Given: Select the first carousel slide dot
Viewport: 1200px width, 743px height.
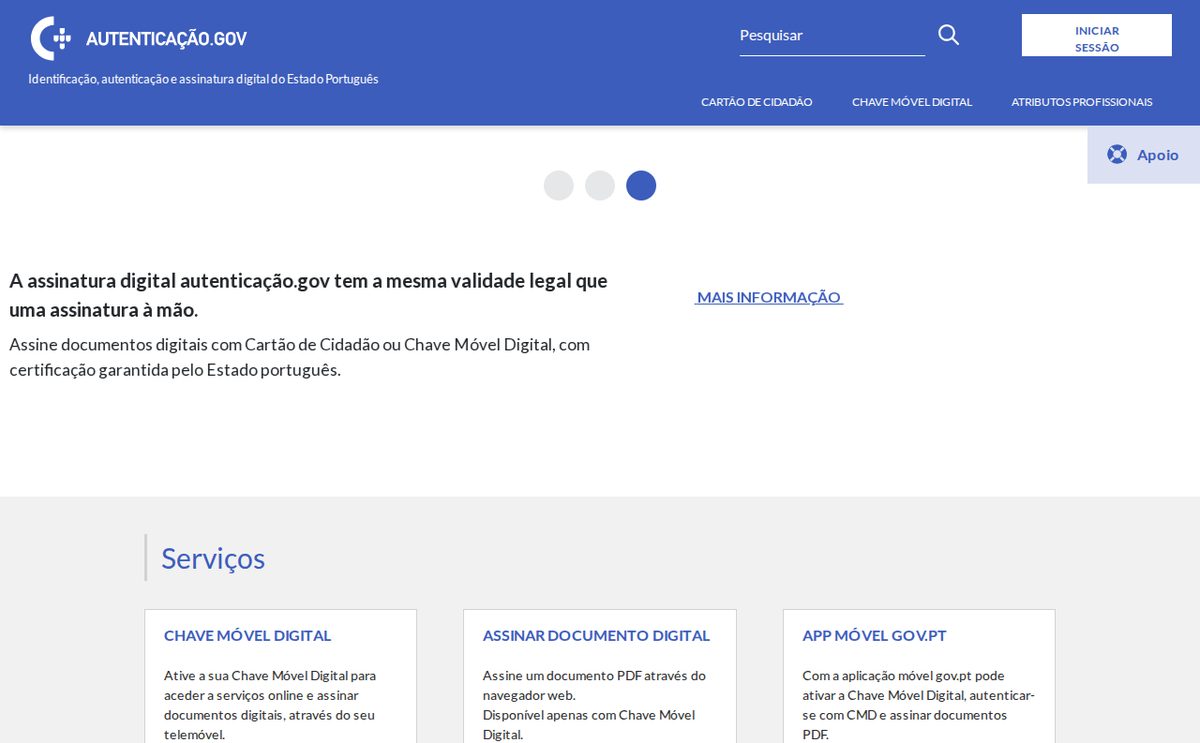Looking at the screenshot, I should [x=559, y=185].
